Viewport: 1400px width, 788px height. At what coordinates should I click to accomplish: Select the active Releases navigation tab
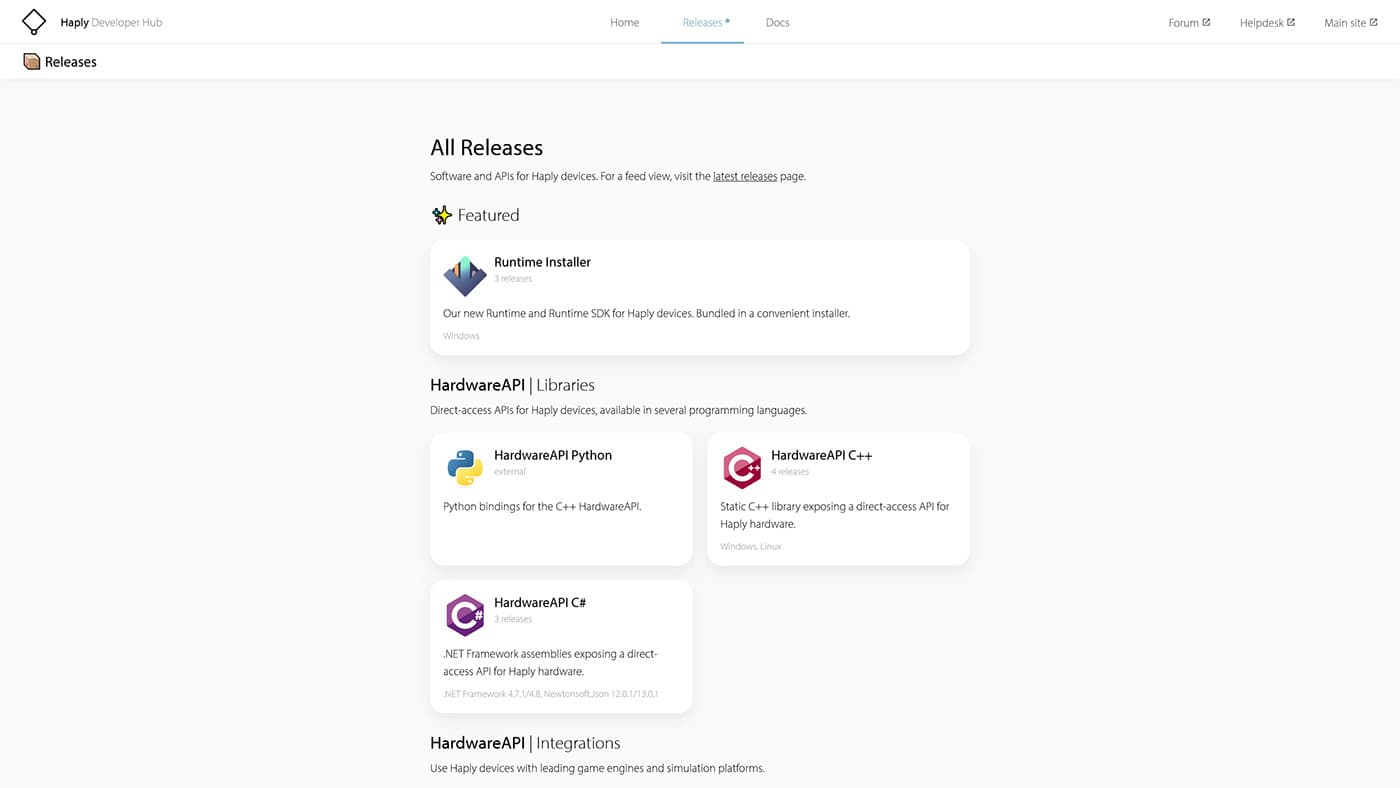tap(701, 22)
